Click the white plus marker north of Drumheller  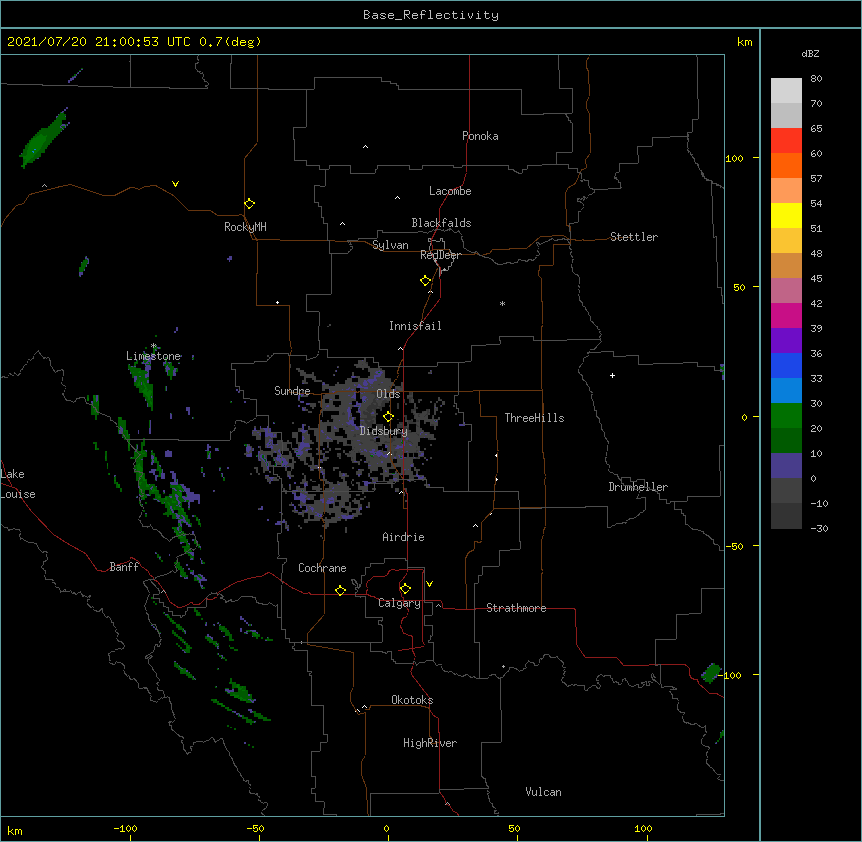(x=612, y=375)
